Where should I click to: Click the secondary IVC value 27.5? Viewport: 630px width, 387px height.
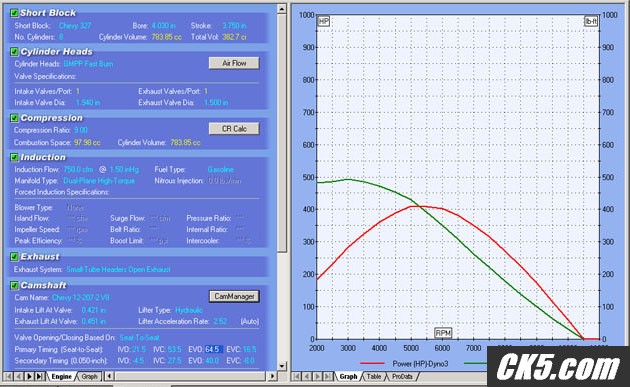pos(174,361)
